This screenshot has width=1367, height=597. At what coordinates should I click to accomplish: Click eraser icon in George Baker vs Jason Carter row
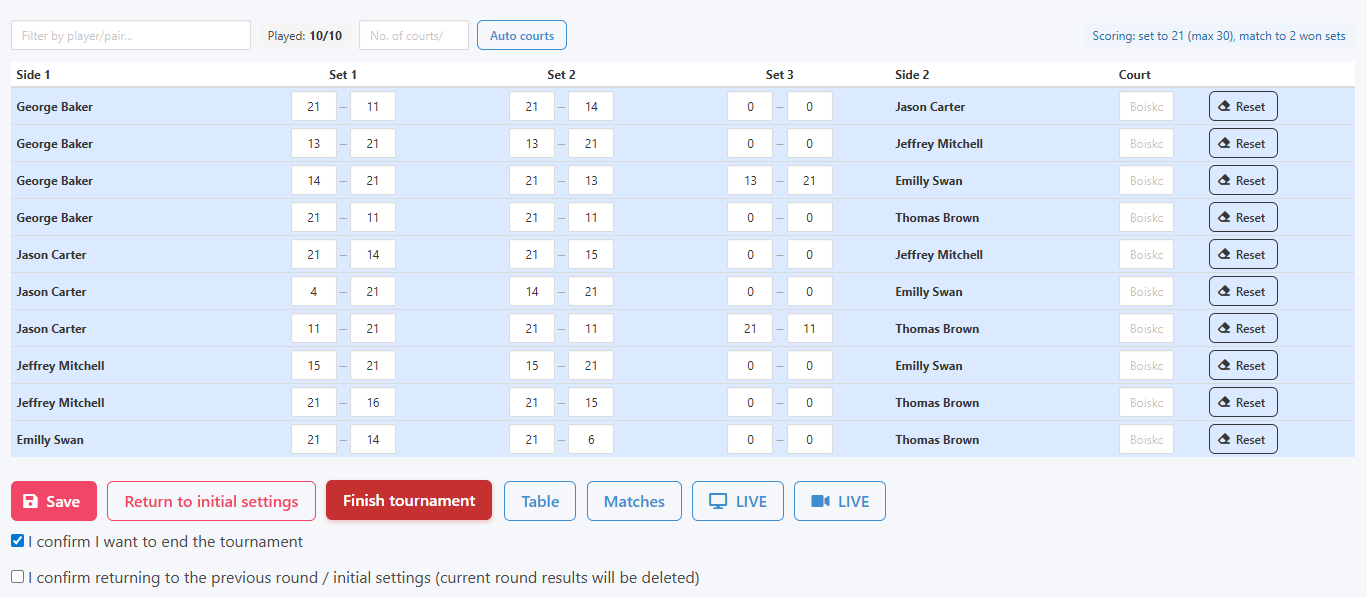(x=1225, y=107)
